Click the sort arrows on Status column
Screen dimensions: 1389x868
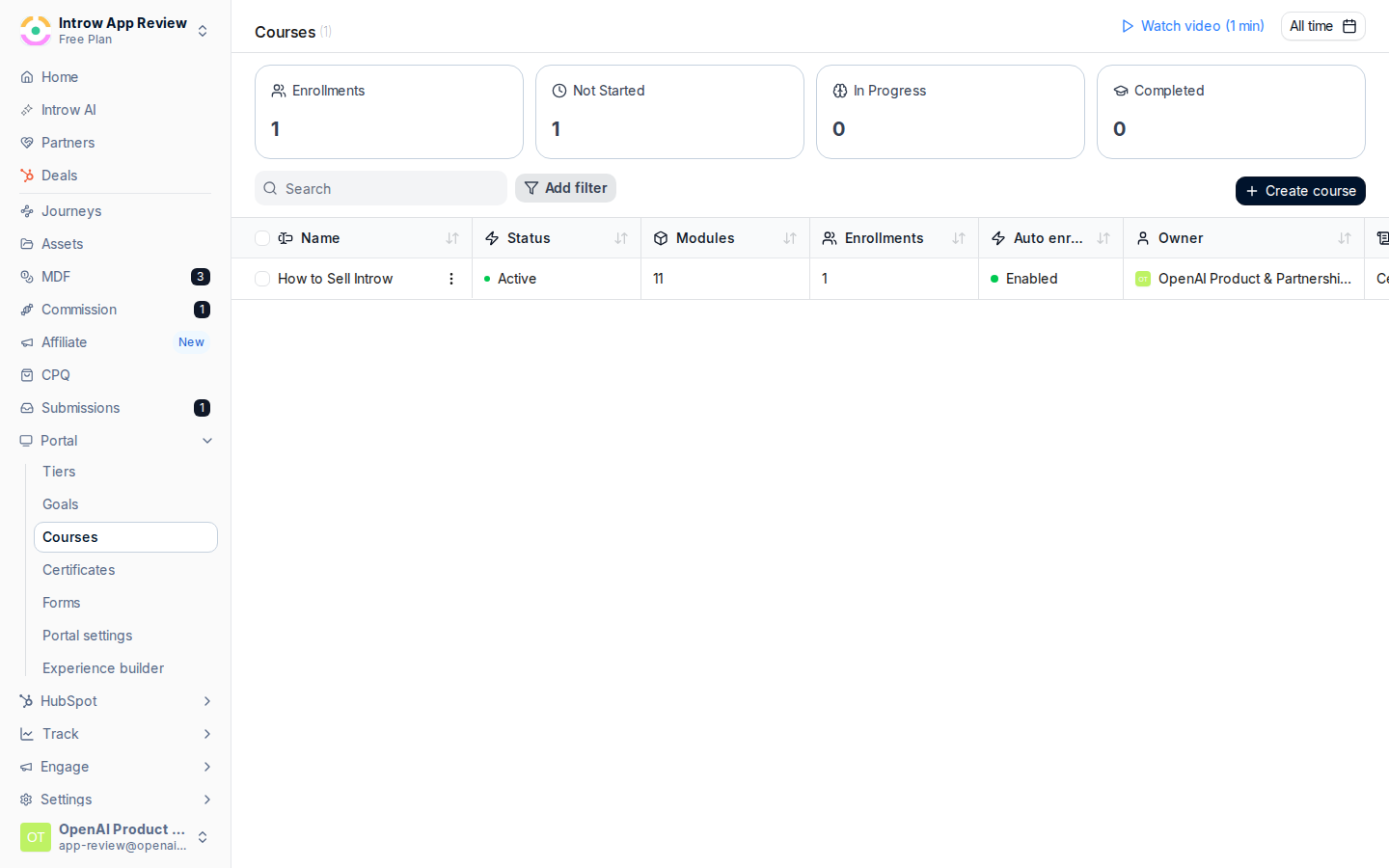[x=621, y=238]
